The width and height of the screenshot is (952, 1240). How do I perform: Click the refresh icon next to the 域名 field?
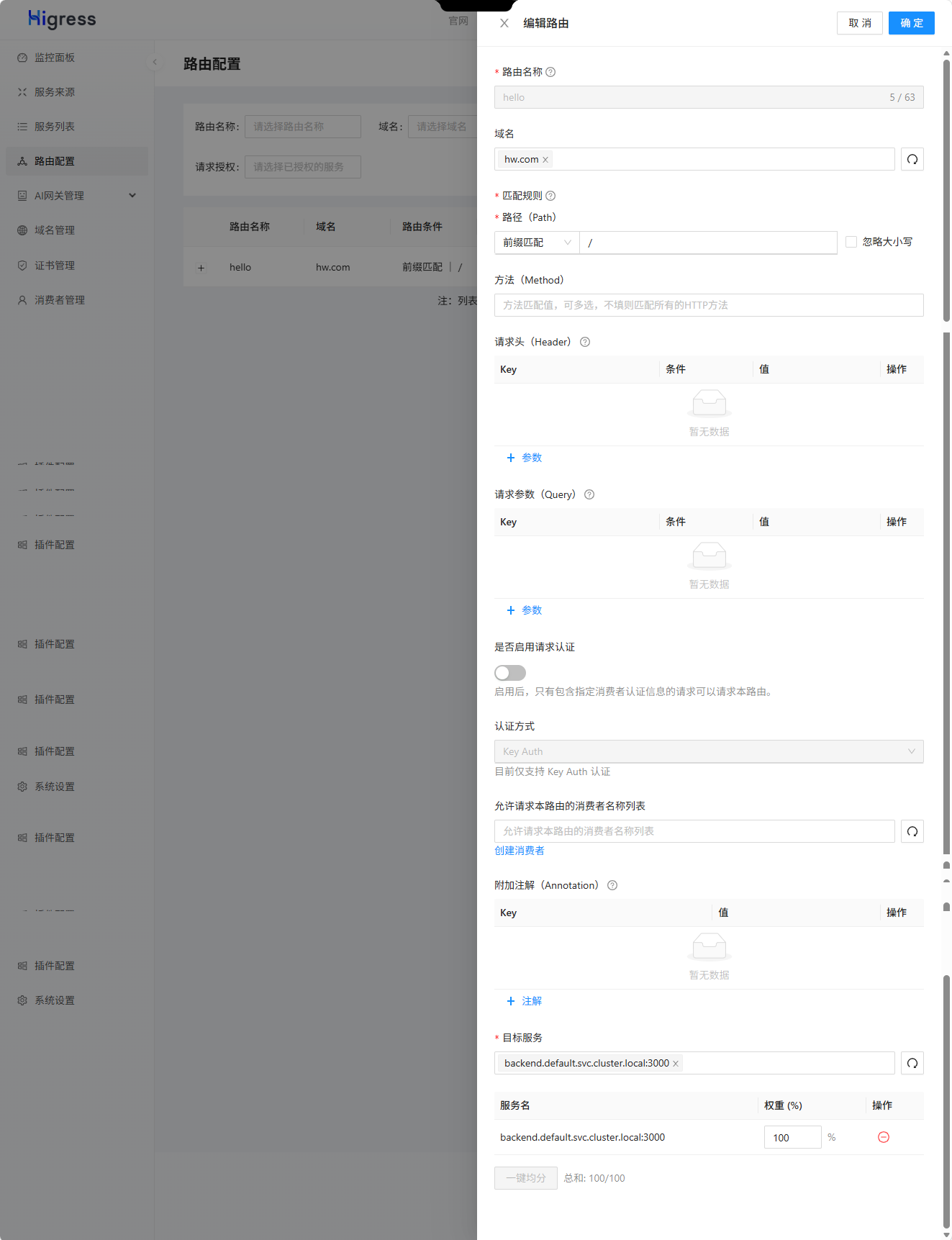[912, 159]
